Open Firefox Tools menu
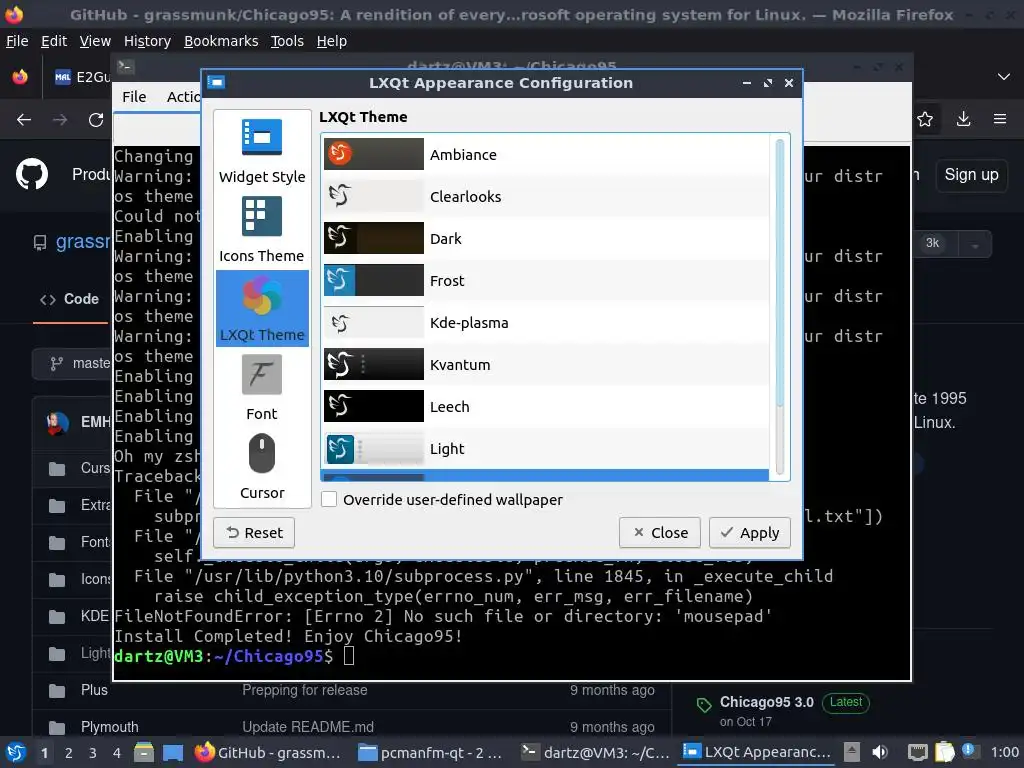The image size is (1024, 768). pos(287,41)
